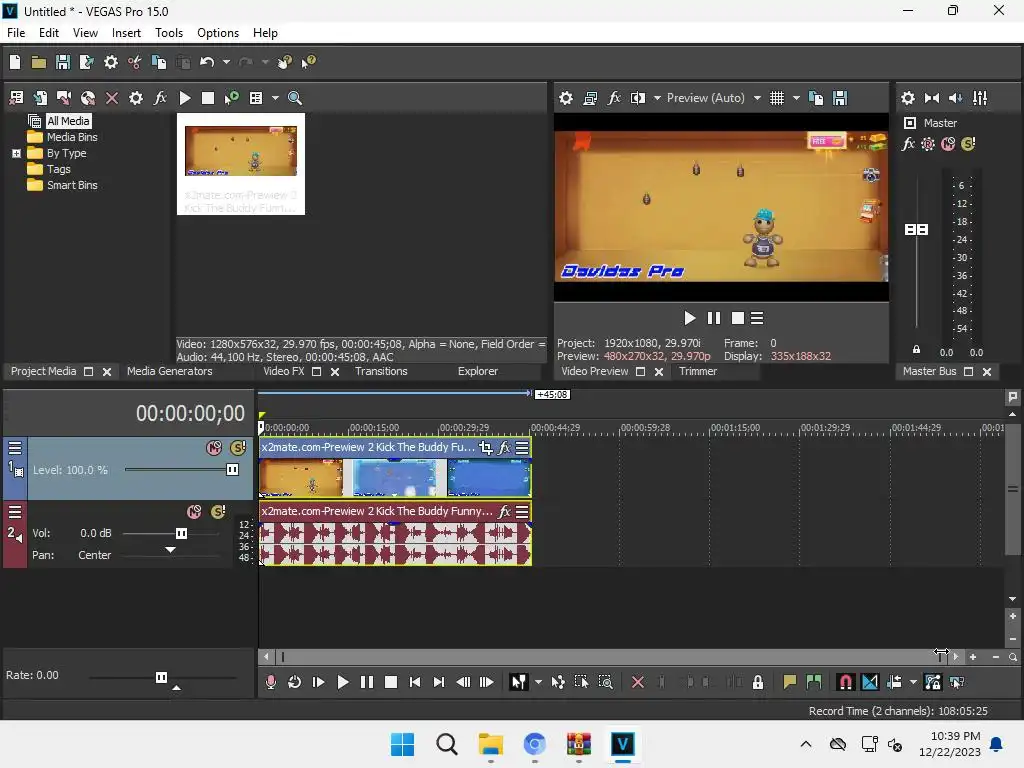Stop playback in the timeline transport
Screen dimensions: 1024x768
click(x=391, y=682)
